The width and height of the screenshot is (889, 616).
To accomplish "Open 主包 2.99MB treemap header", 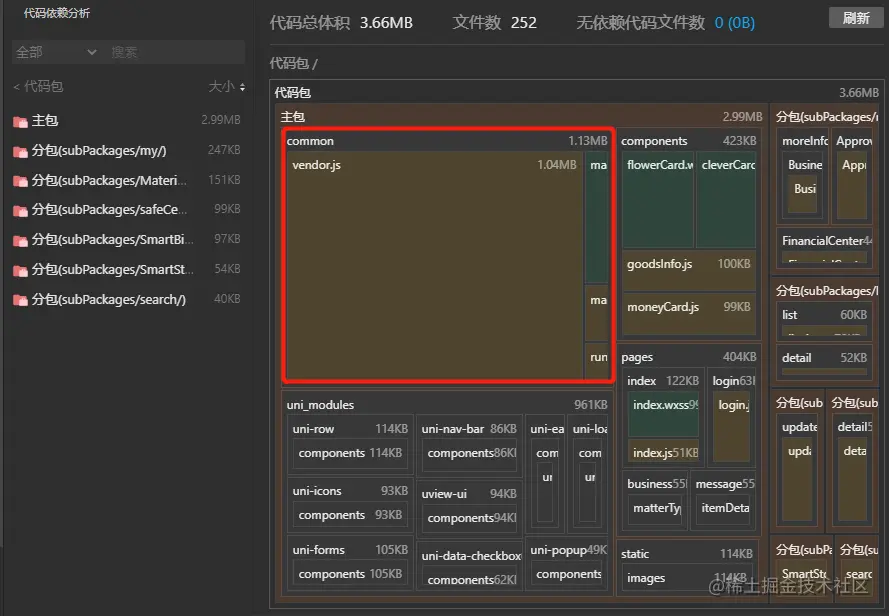I will point(520,117).
